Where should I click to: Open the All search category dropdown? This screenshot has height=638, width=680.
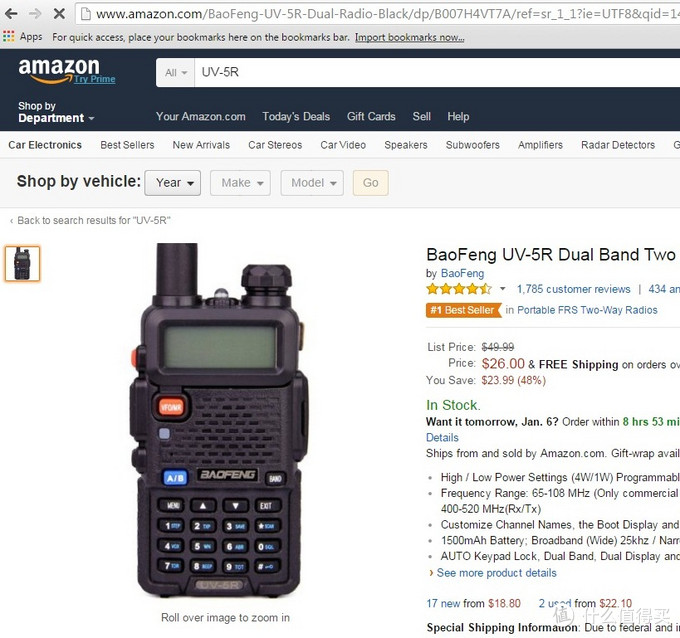click(176, 72)
